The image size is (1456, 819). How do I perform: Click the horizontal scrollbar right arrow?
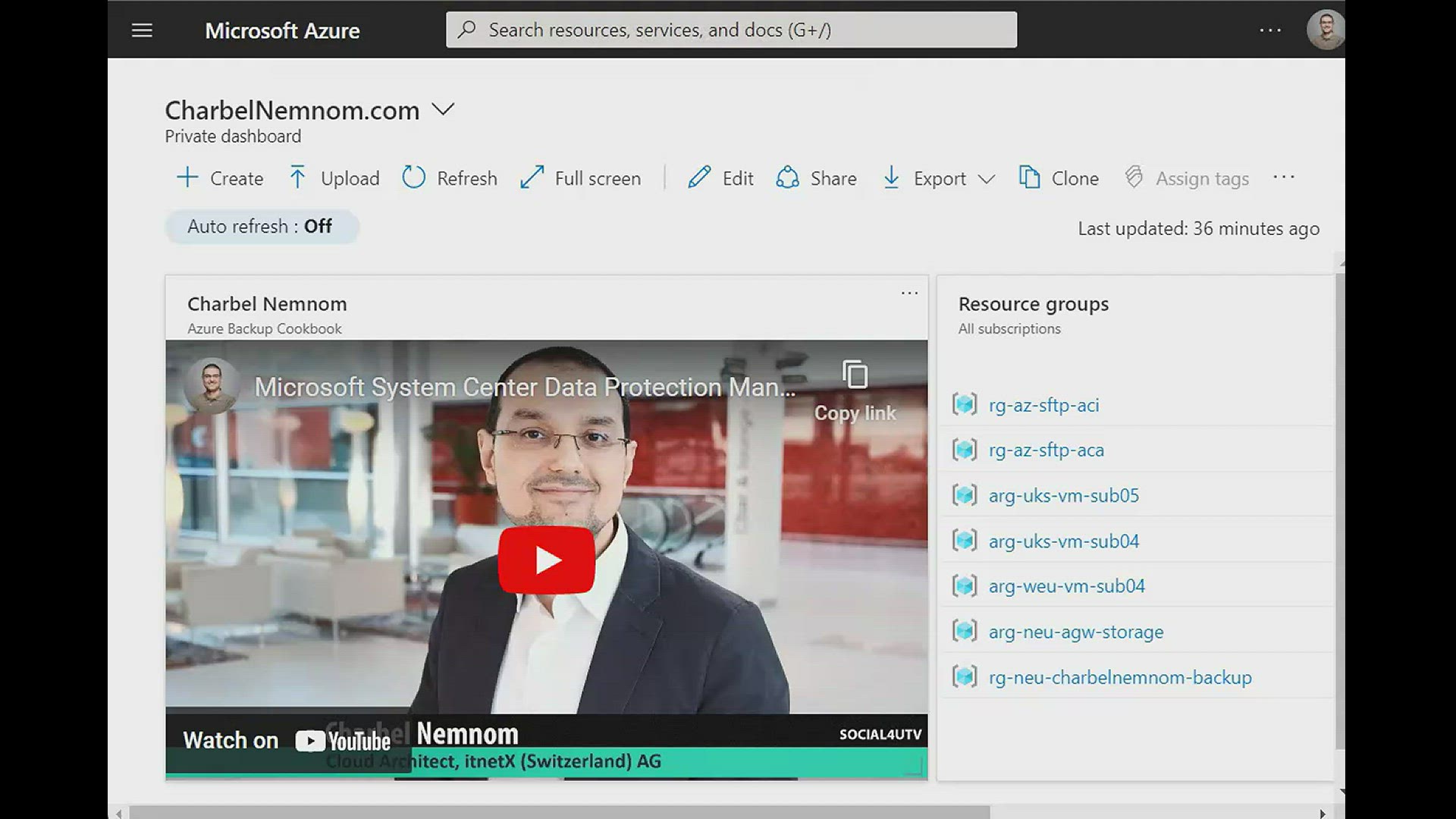click(x=1323, y=813)
